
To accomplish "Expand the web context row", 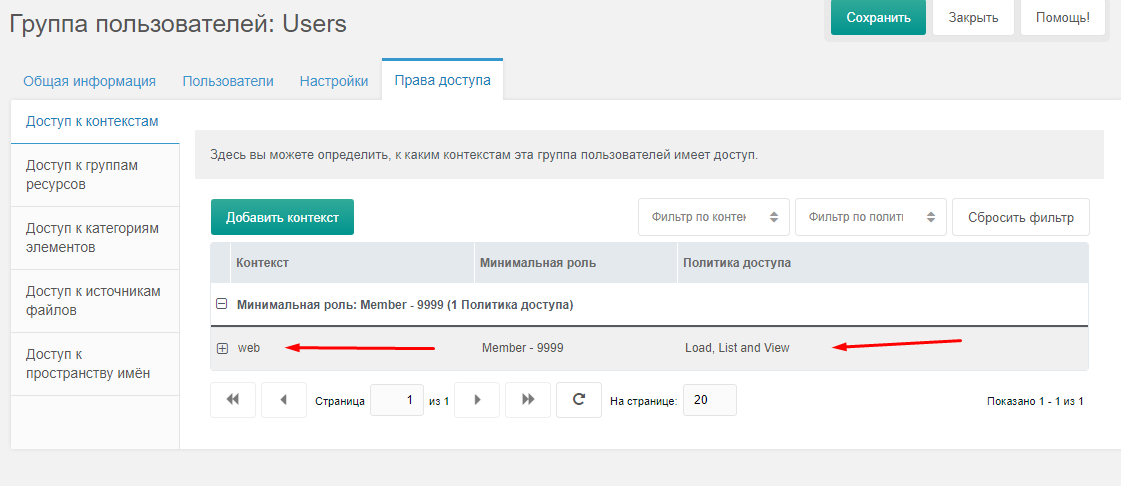I will (222, 348).
